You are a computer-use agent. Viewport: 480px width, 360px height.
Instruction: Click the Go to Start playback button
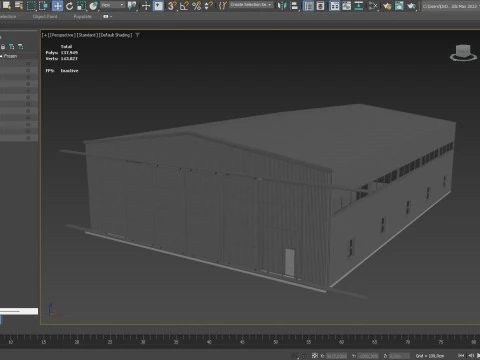tap(461, 356)
